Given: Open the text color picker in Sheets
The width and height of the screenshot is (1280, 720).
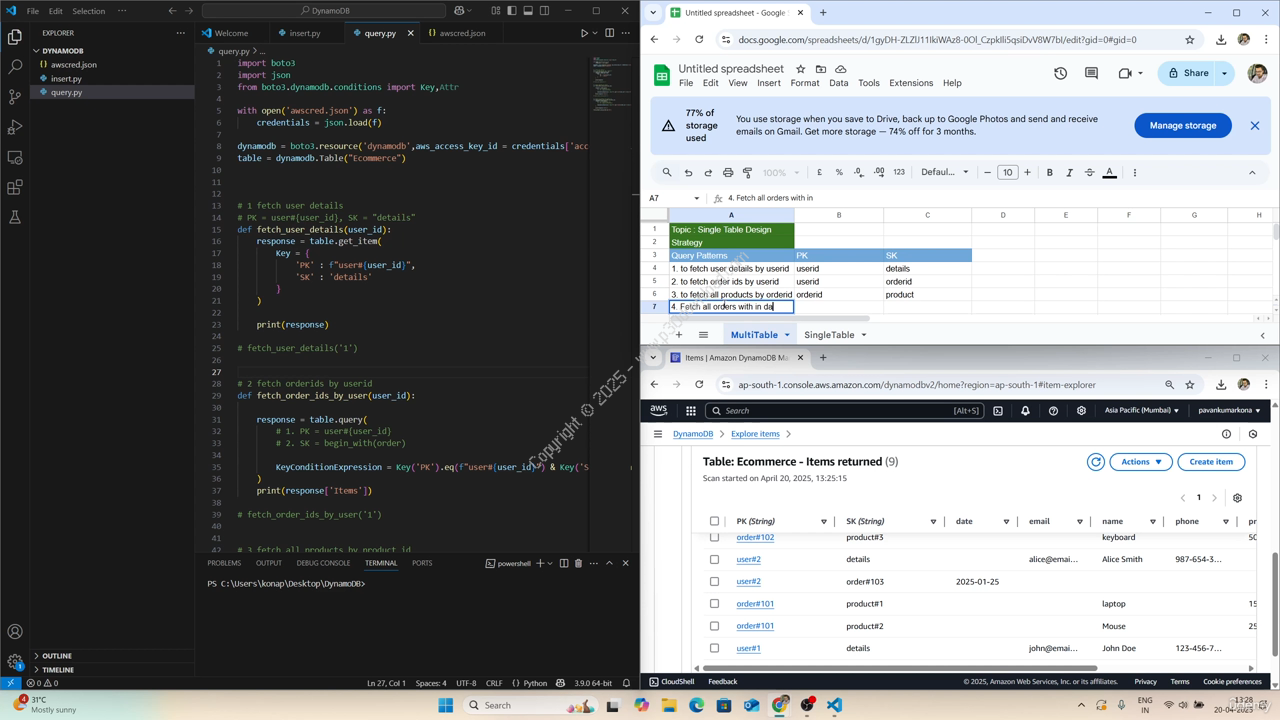Looking at the screenshot, I should [1109, 172].
